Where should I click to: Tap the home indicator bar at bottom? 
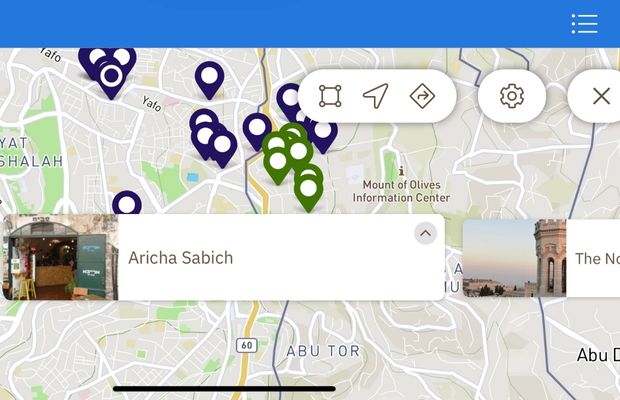pos(224,389)
